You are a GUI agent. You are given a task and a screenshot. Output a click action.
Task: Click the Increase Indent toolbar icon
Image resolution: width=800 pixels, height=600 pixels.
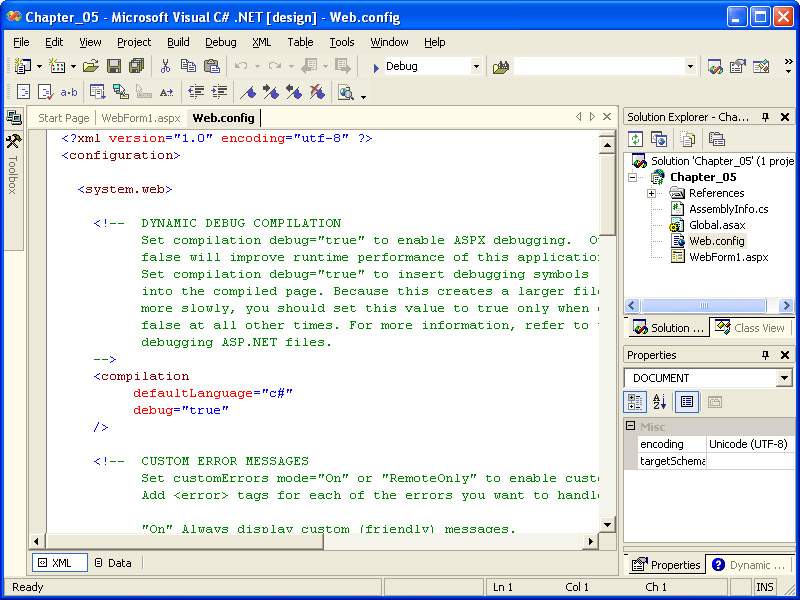tap(218, 92)
